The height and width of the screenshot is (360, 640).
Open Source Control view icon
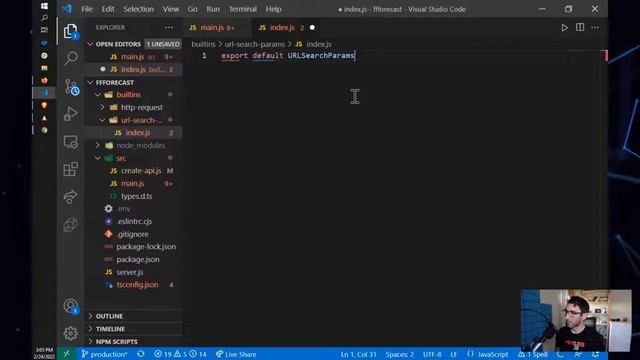[71, 87]
